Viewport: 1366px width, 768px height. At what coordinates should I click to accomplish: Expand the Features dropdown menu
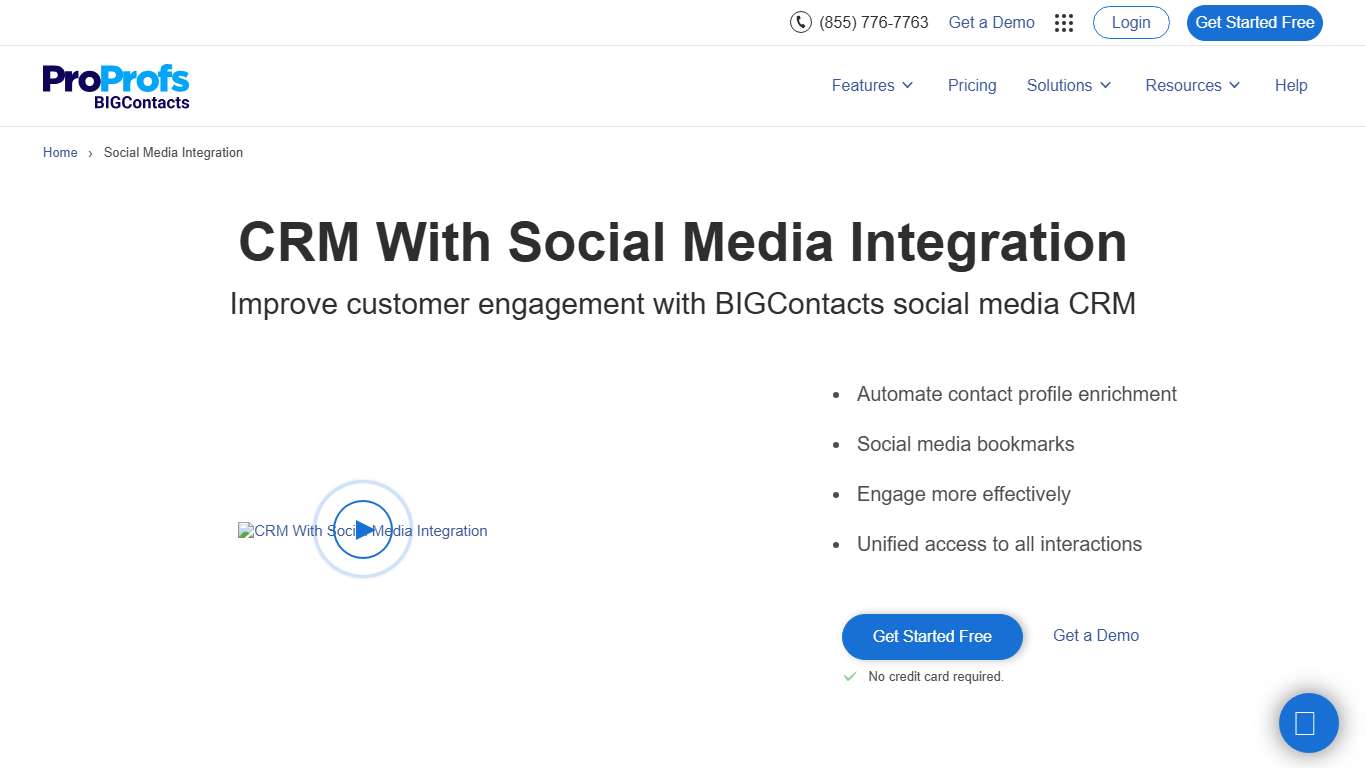point(871,86)
